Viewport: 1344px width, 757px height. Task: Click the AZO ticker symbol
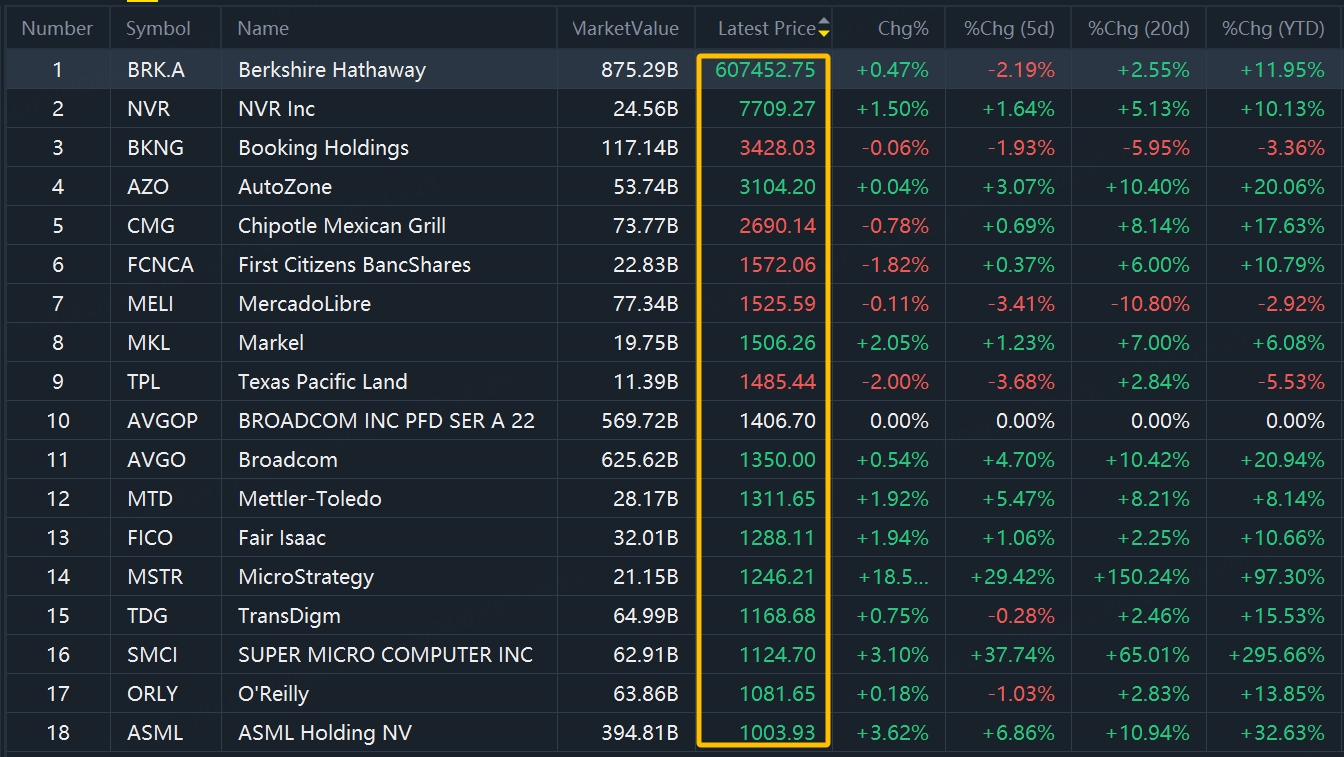click(x=148, y=187)
